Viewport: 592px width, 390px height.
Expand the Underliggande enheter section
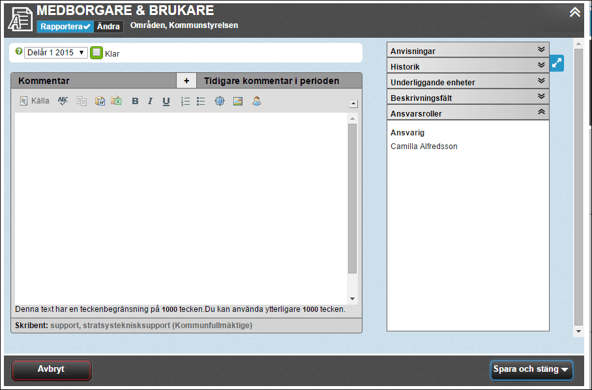click(468, 82)
